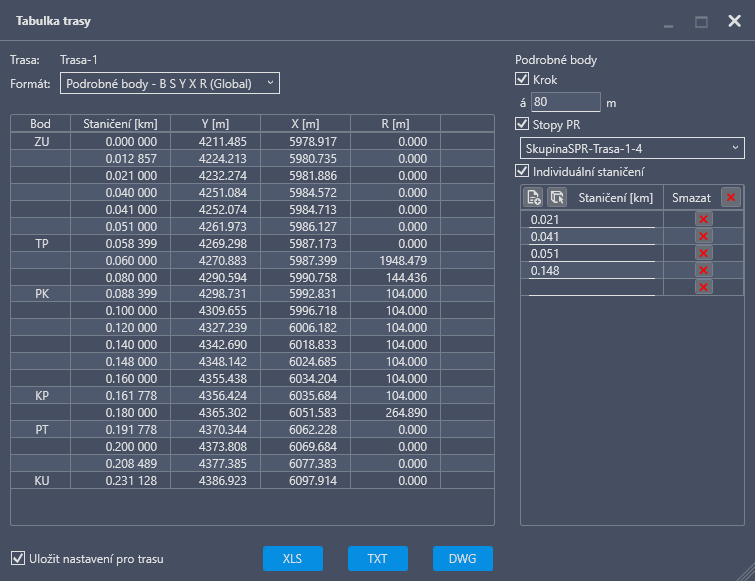Uncheck the Stopy PR checkbox
The height and width of the screenshot is (581, 755).
[522, 124]
